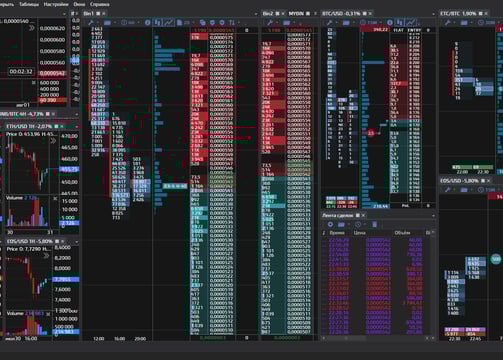The height and width of the screenshot is (360, 503).
Task: Click the target circle icon in Bin1 toolbar
Action: pyautogui.click(x=222, y=22)
